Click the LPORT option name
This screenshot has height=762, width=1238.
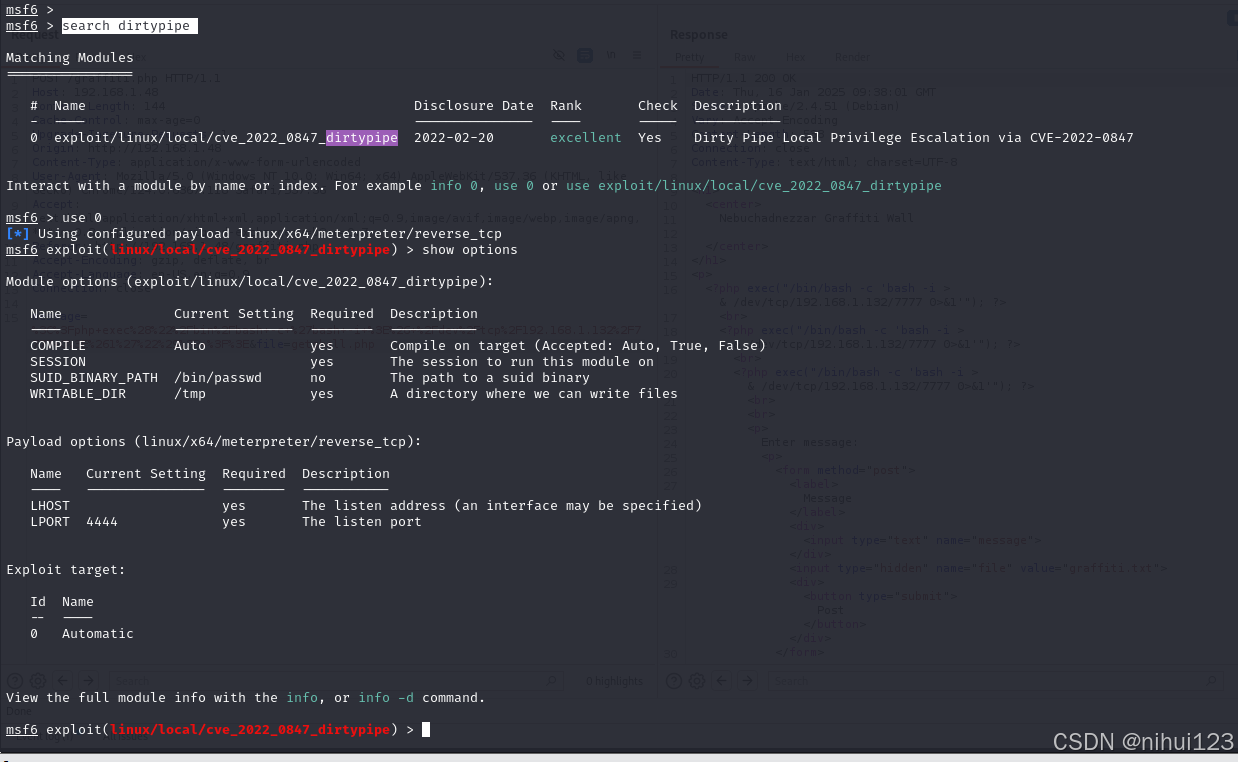click(x=50, y=521)
